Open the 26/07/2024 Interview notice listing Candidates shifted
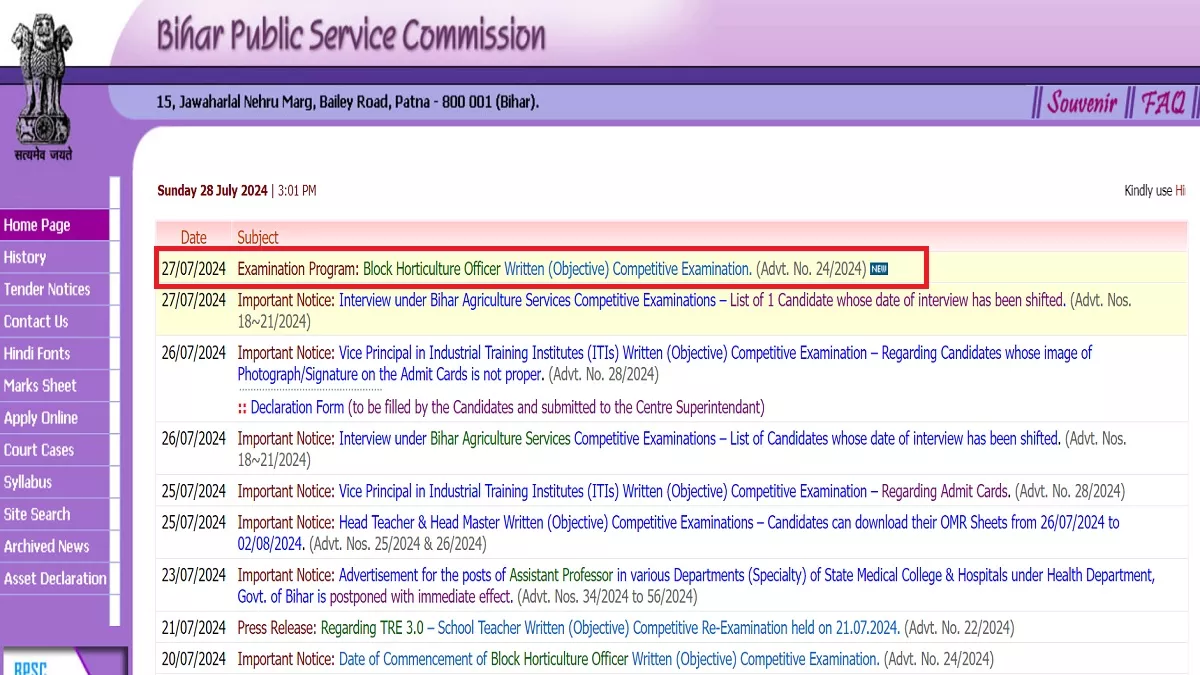 [x=648, y=438]
